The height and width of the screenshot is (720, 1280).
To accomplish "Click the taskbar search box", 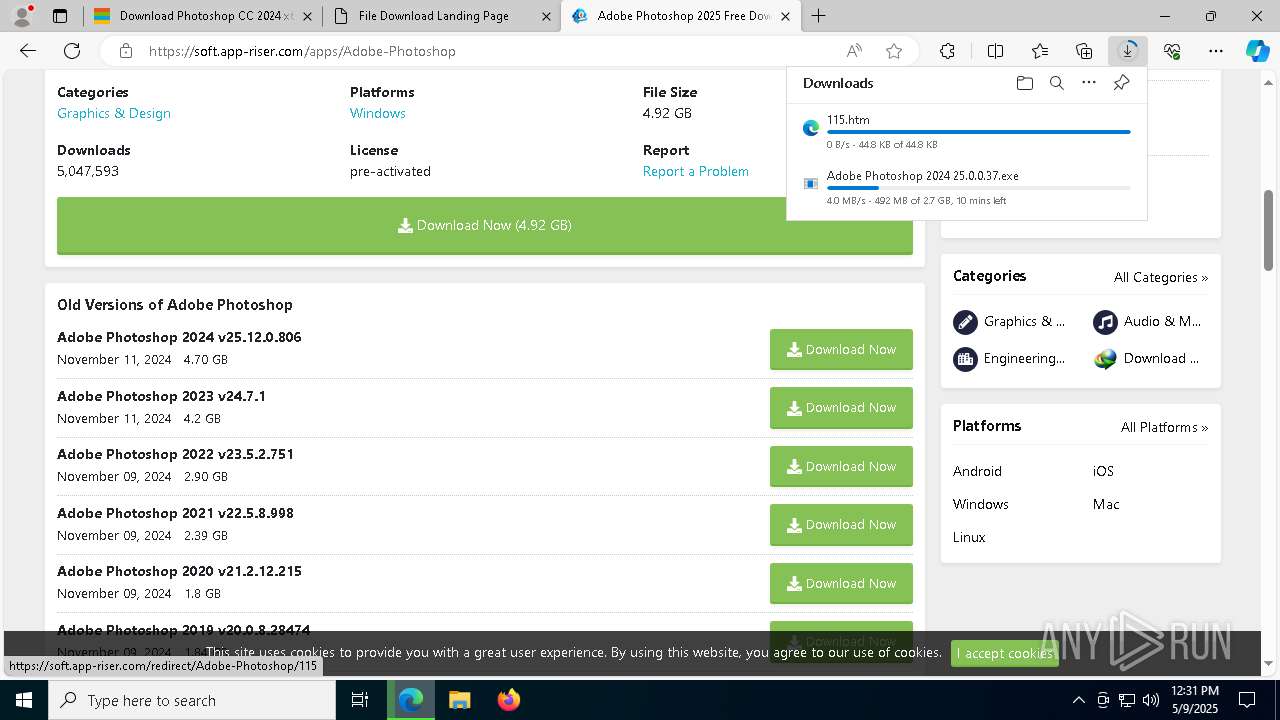I will pos(192,700).
